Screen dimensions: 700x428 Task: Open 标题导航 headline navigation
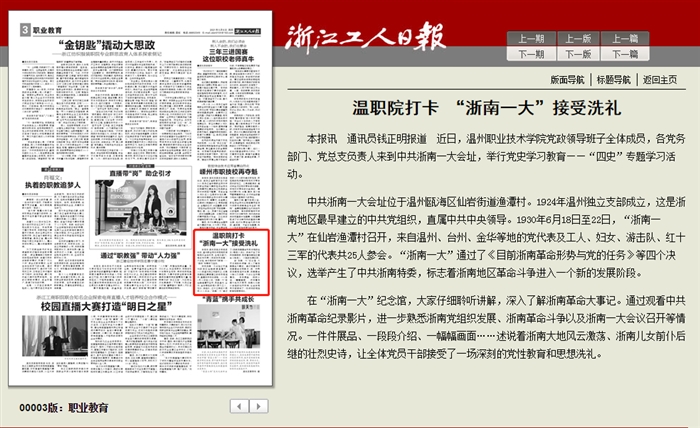coord(613,79)
